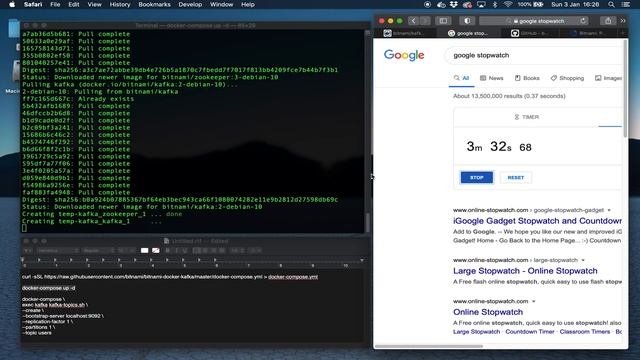
Task: Open the Help menu
Action: click(248, 4)
